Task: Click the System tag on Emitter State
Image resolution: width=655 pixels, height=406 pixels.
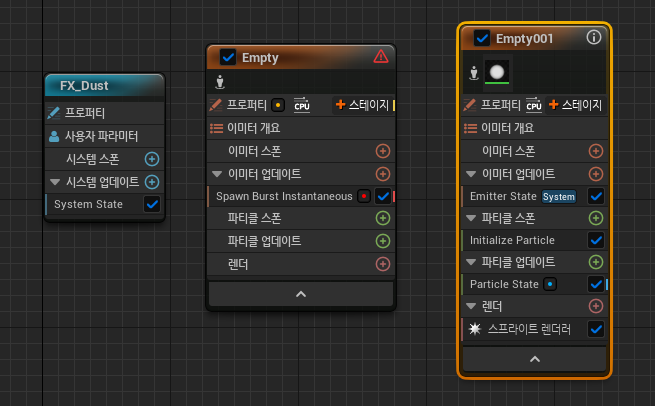Action: pos(559,196)
